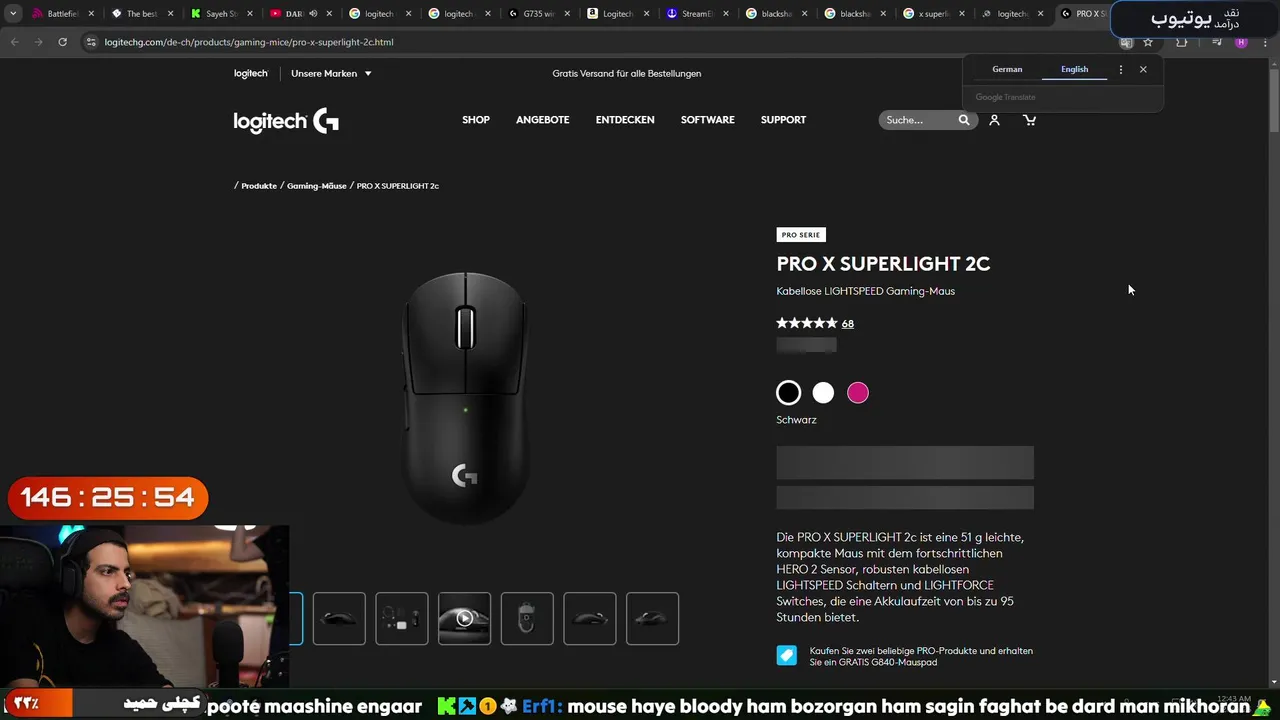The width and height of the screenshot is (1280, 720).
Task: Open the shopping cart icon
Action: pyautogui.click(x=1029, y=120)
